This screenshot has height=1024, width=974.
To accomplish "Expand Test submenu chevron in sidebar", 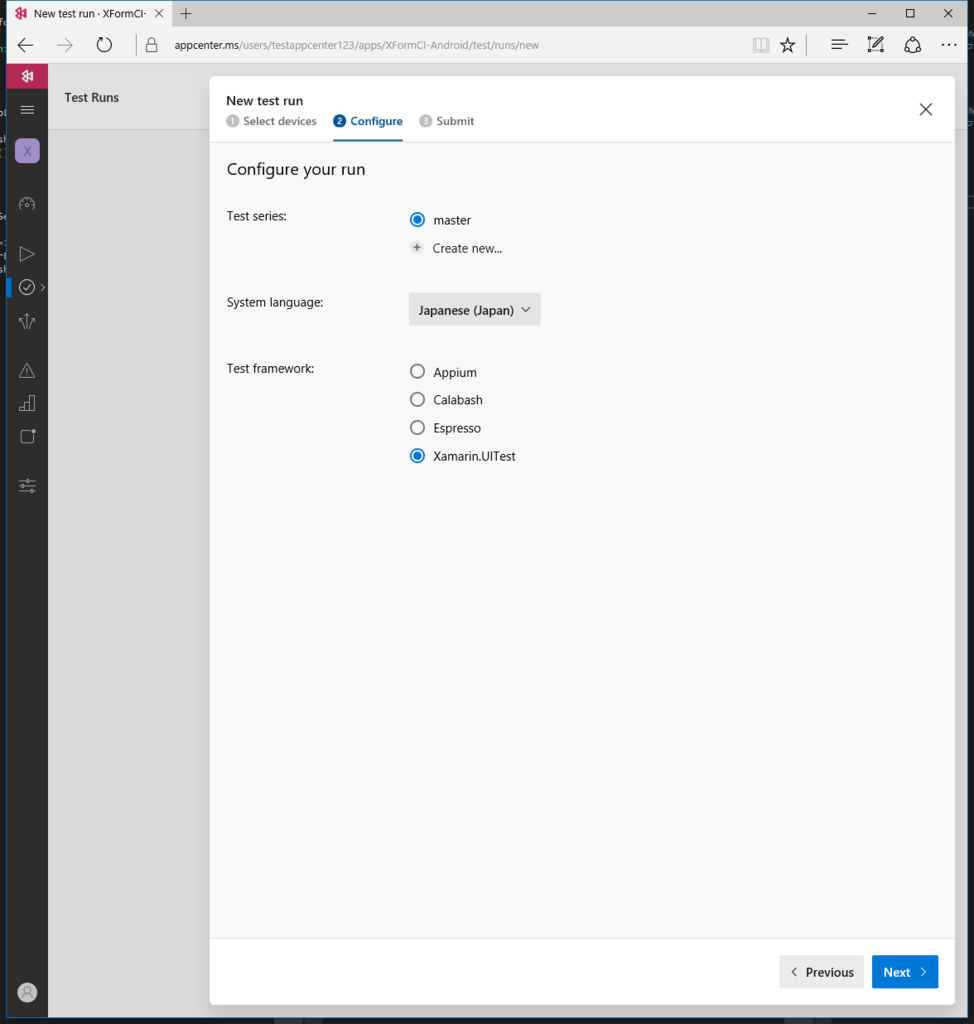I will tap(43, 287).
